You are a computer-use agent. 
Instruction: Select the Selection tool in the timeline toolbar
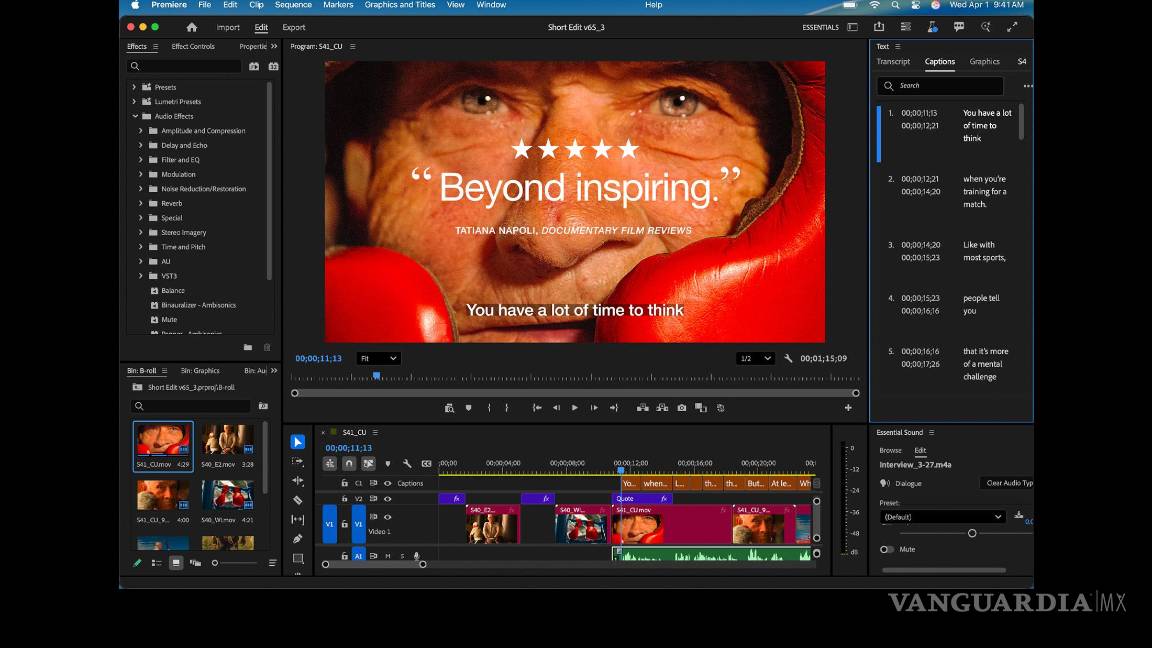point(297,442)
